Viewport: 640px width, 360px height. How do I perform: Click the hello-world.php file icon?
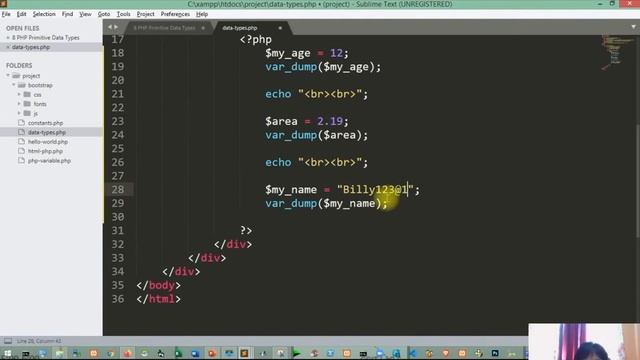point(22,142)
